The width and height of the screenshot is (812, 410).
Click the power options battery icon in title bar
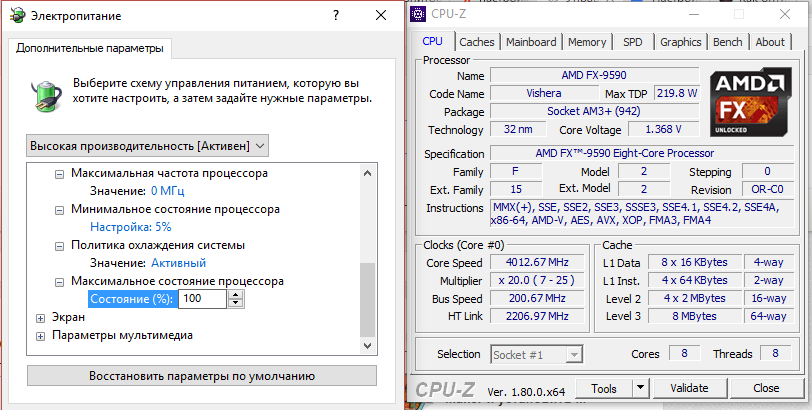click(17, 16)
